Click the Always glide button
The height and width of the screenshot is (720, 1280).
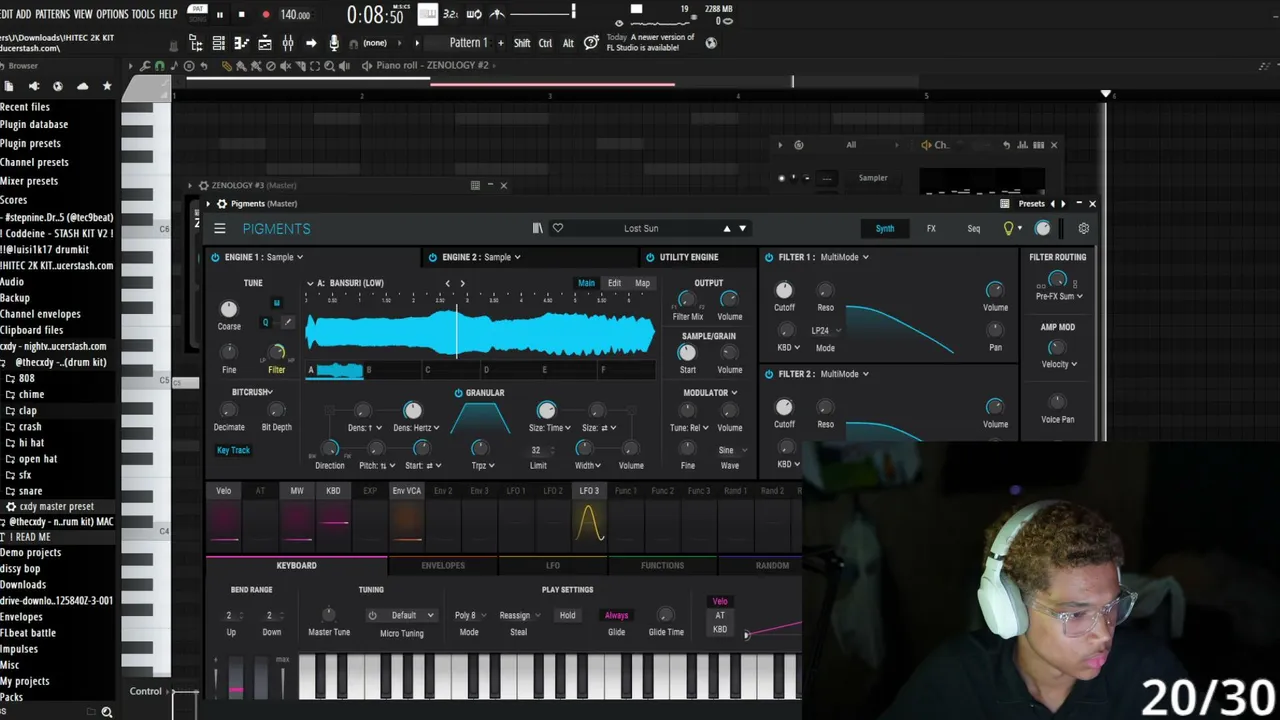pos(616,616)
